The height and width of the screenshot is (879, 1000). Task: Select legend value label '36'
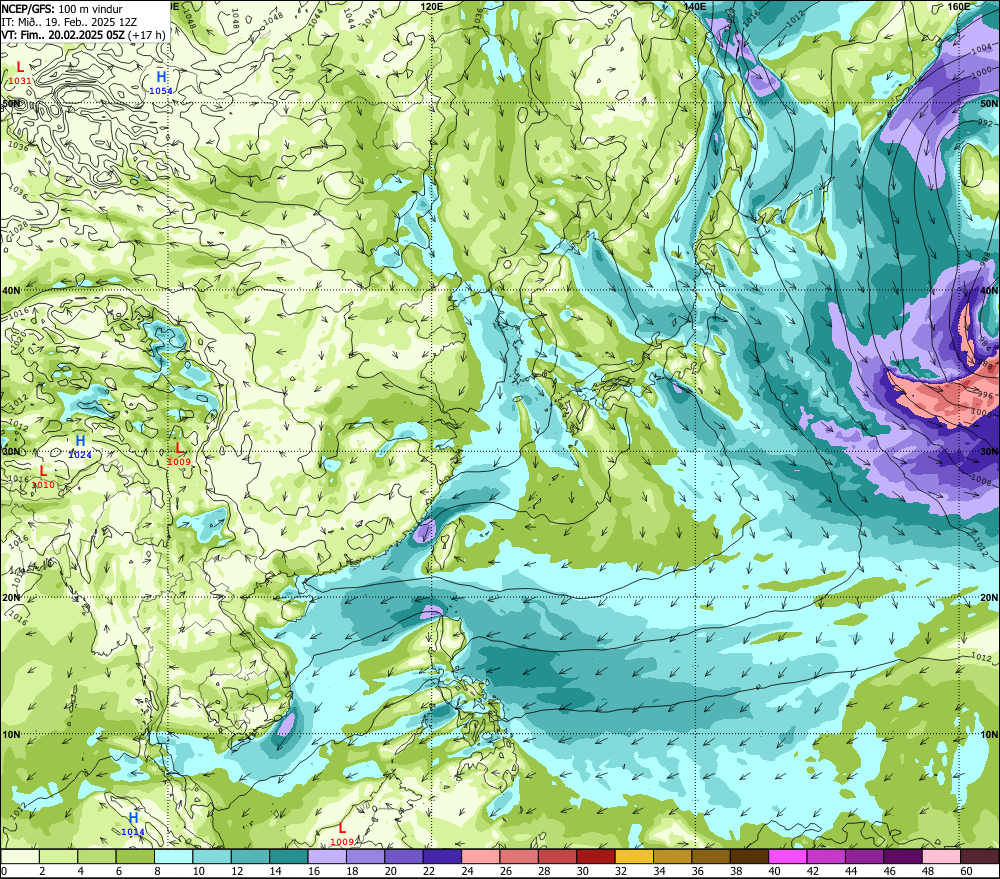click(x=698, y=871)
